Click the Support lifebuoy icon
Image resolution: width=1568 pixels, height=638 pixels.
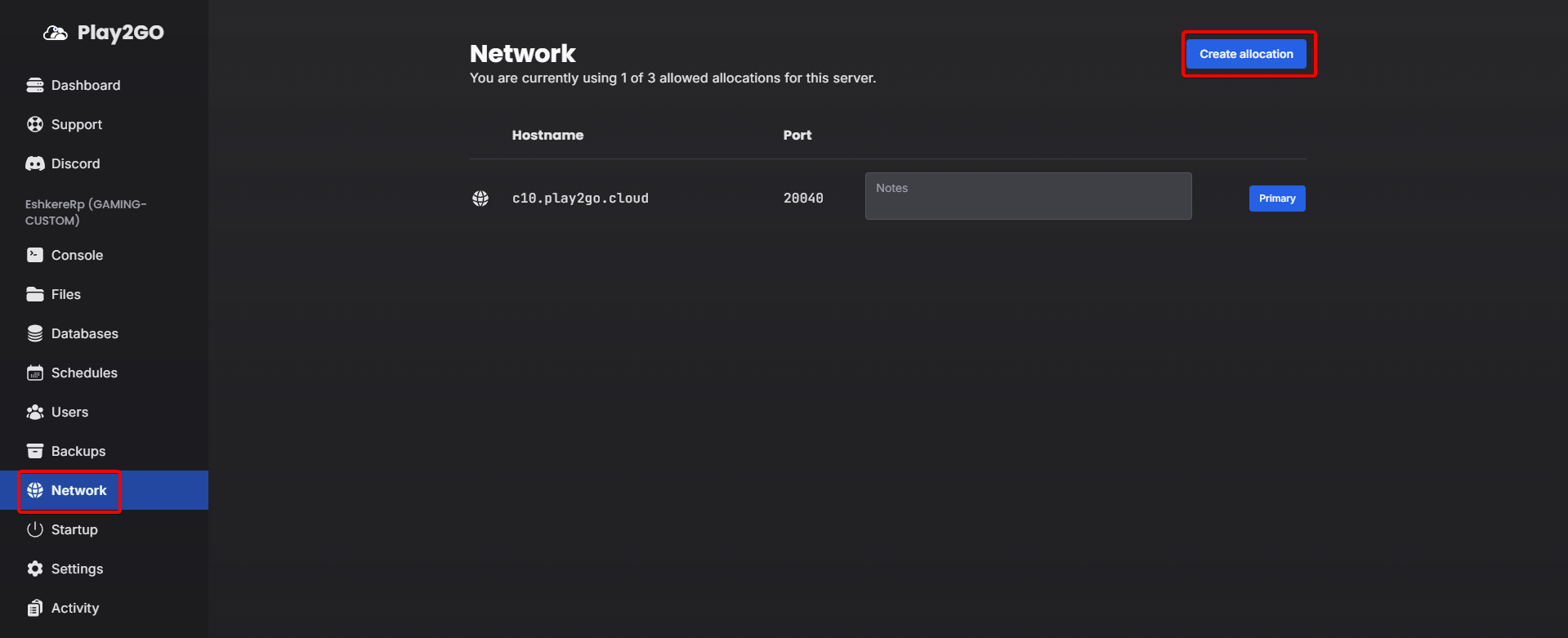click(x=35, y=124)
